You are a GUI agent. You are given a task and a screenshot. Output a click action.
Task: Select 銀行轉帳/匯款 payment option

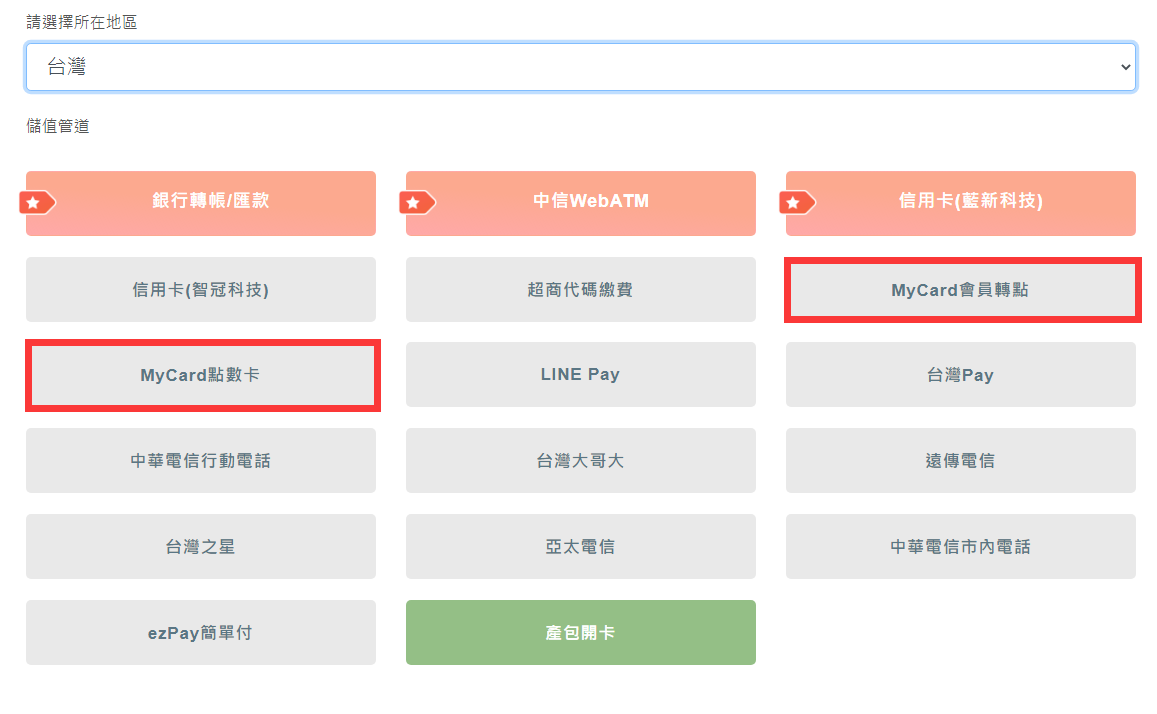(x=201, y=204)
